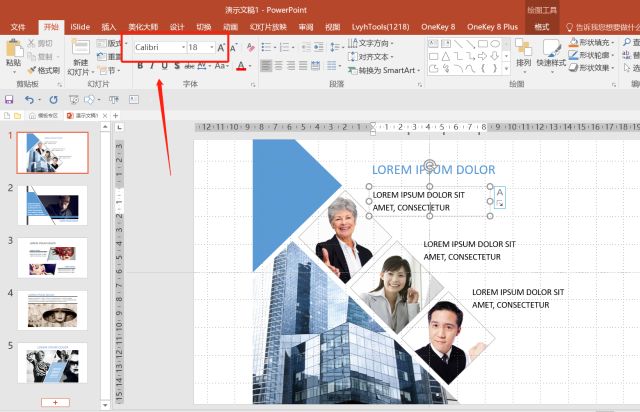Open the 文件 File tab
The image size is (640, 412).
(18, 27)
